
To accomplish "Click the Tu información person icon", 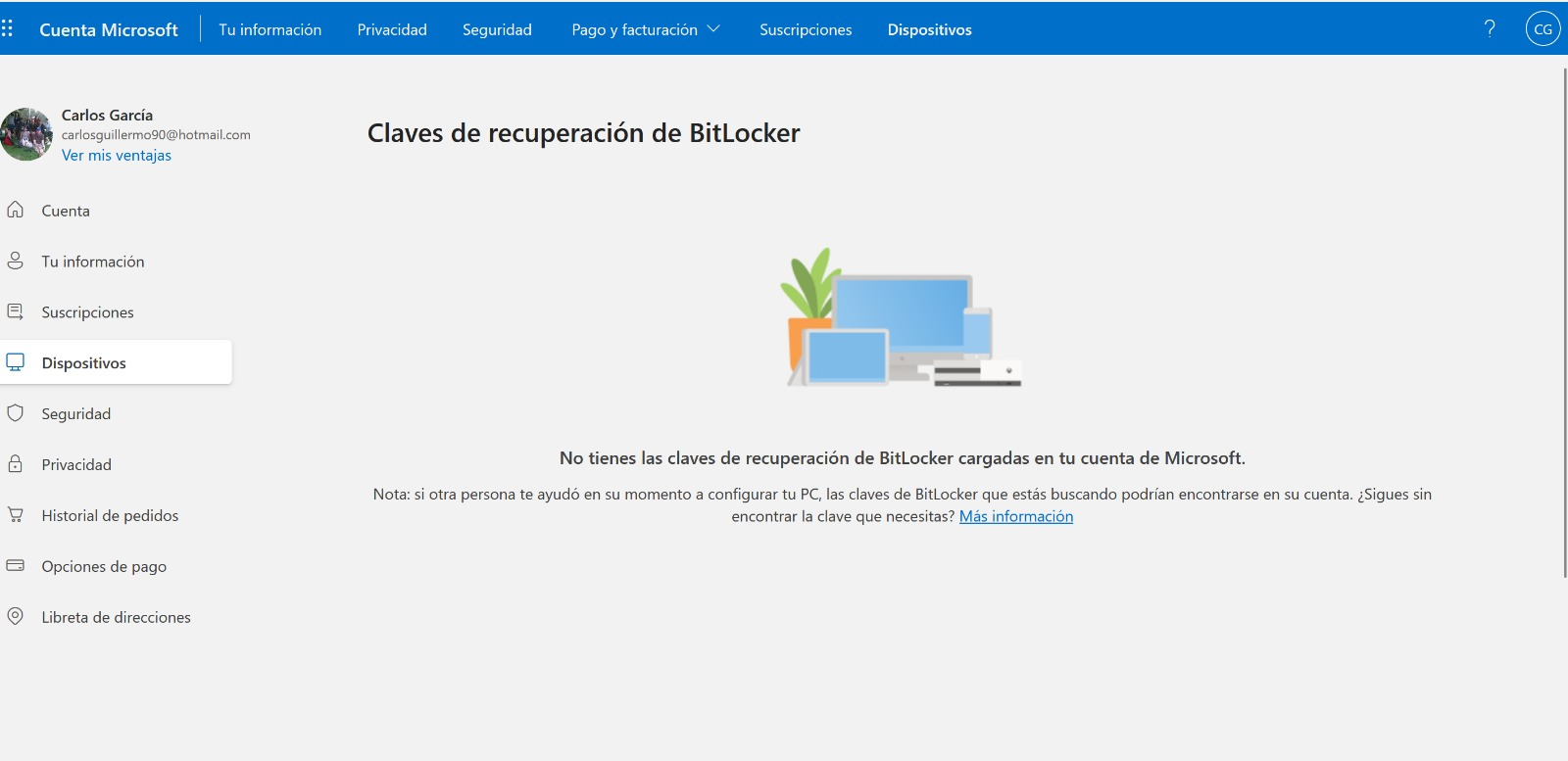I will click(15, 261).
